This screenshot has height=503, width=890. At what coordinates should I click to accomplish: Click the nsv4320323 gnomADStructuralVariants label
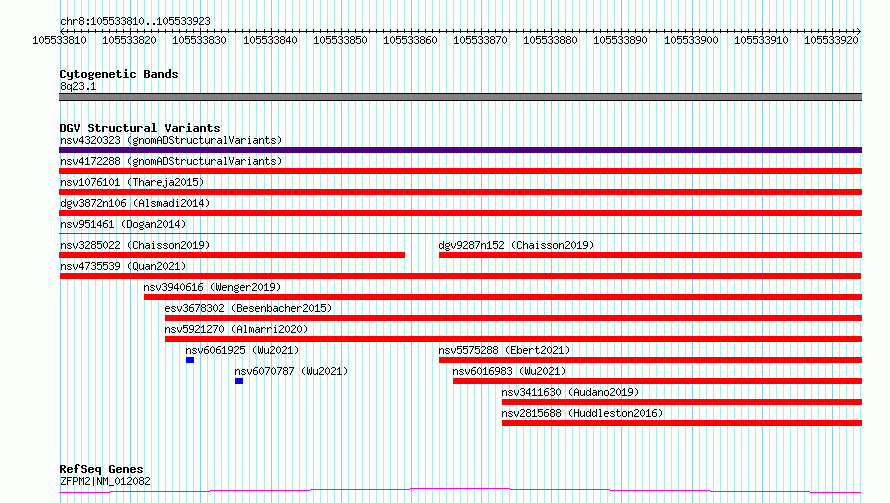(x=171, y=140)
